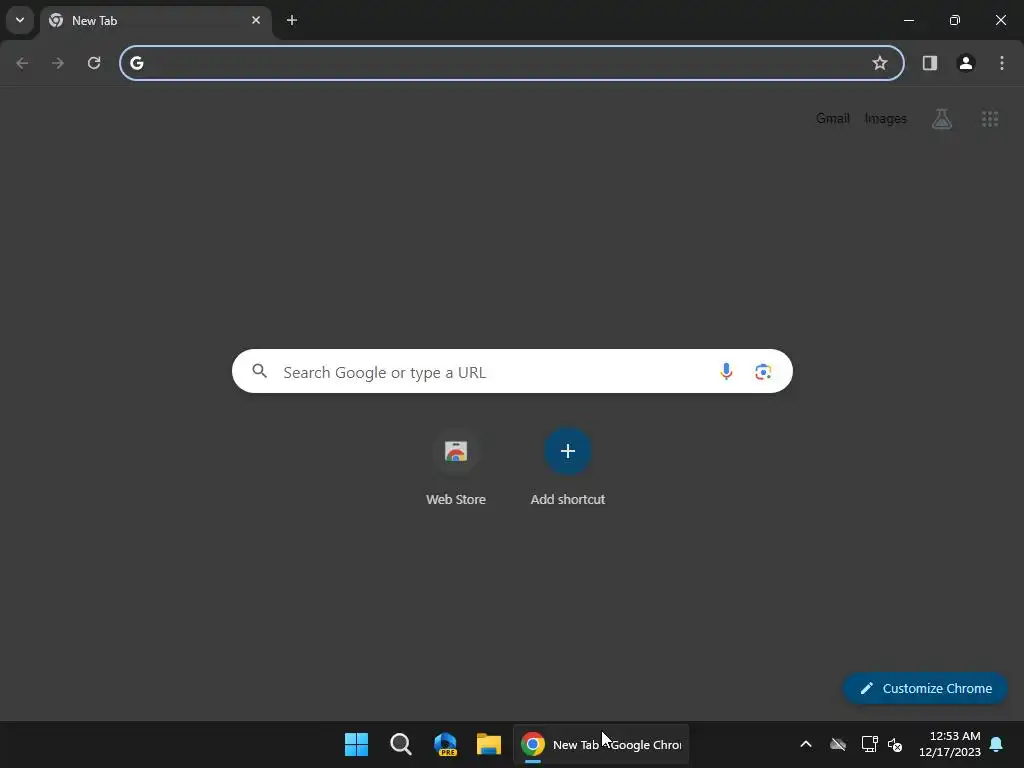Image resolution: width=1024 pixels, height=768 pixels.
Task: Open File Explorer from taskbar
Action: [488, 744]
